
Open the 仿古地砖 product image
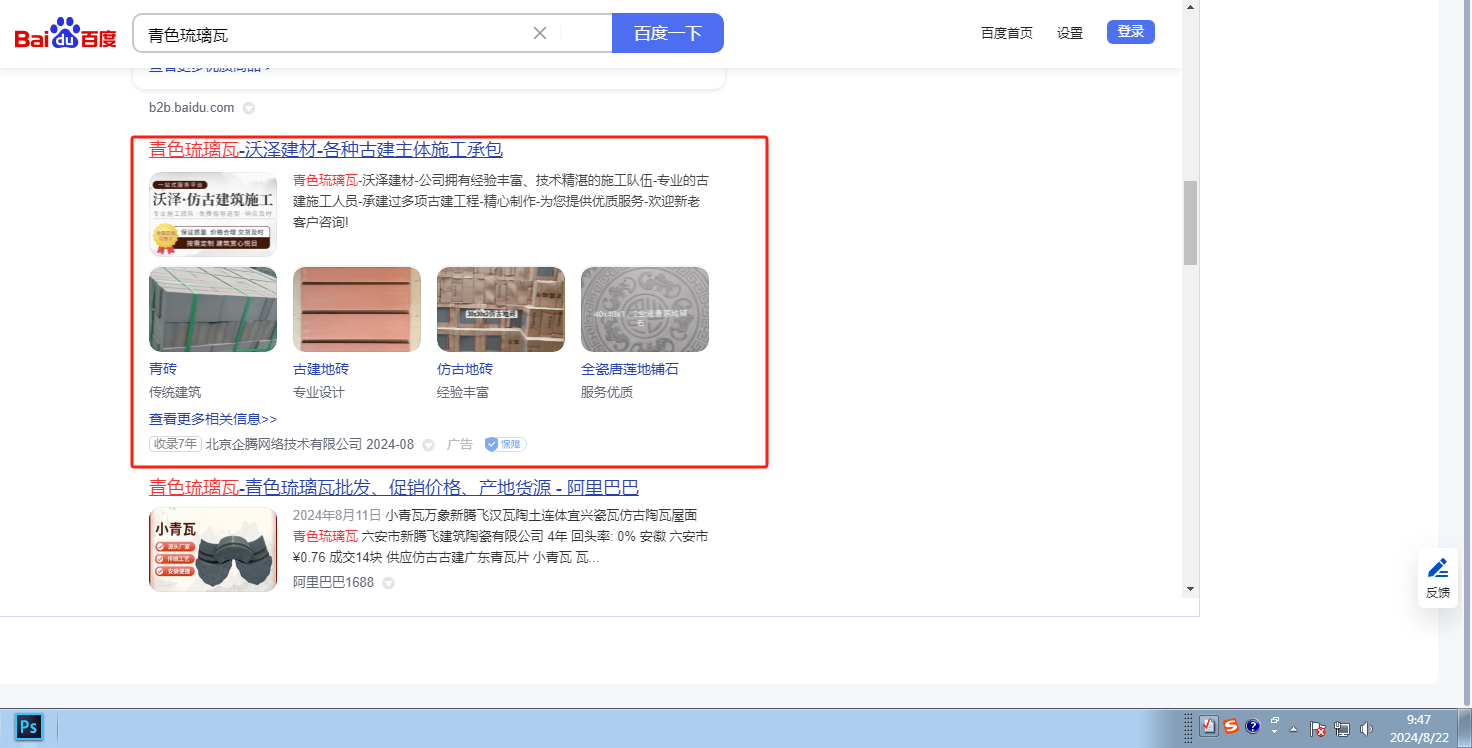tap(501, 309)
